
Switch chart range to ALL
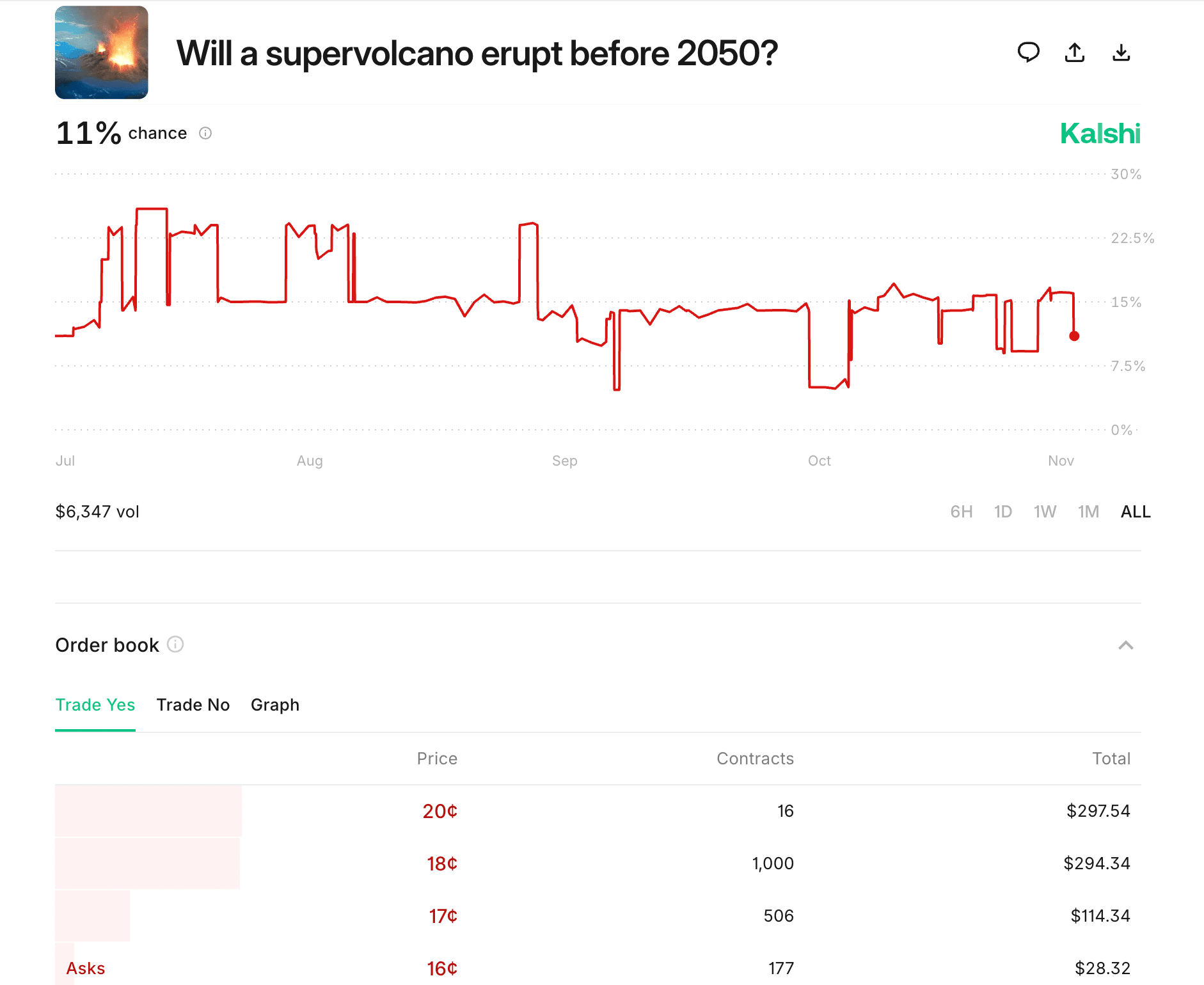tap(1135, 512)
